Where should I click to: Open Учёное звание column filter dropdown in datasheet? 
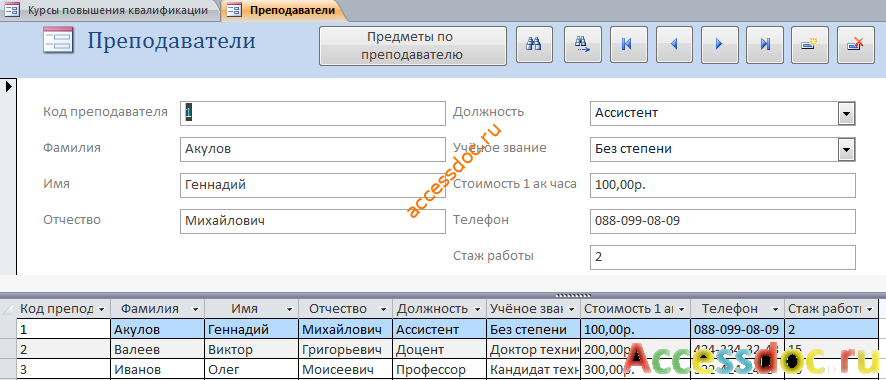coord(571,309)
